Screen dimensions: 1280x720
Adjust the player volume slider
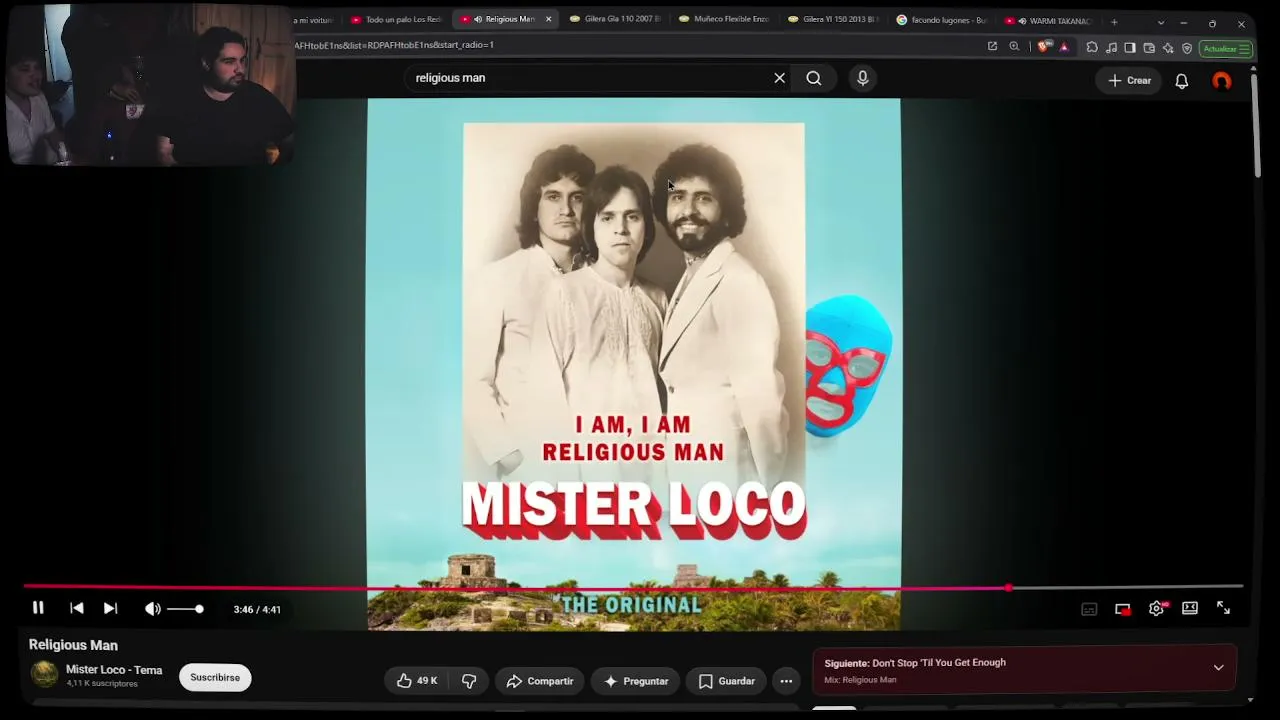pyautogui.click(x=184, y=609)
